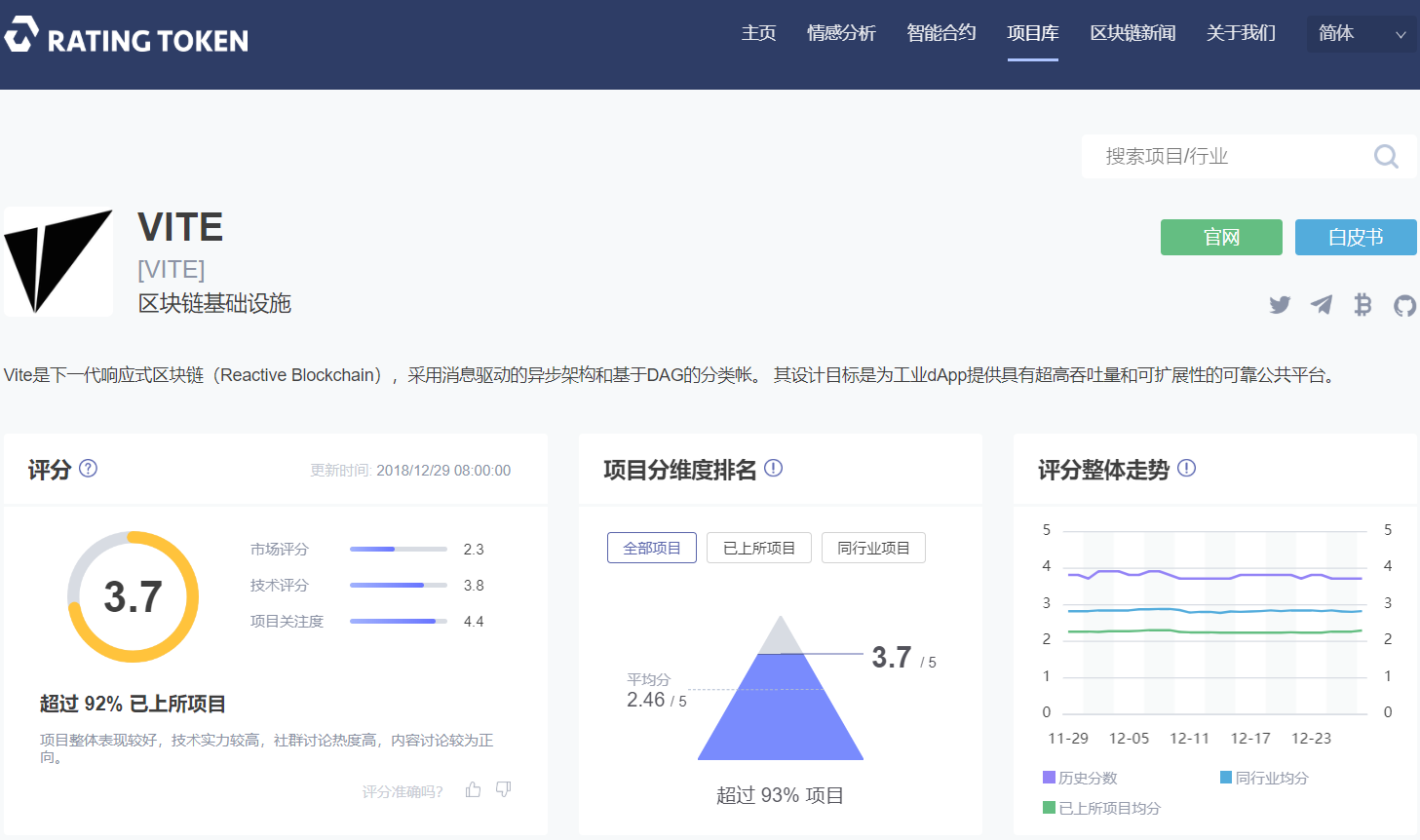Click the help icon next to 评分
The width and height of the screenshot is (1420, 840).
[88, 468]
